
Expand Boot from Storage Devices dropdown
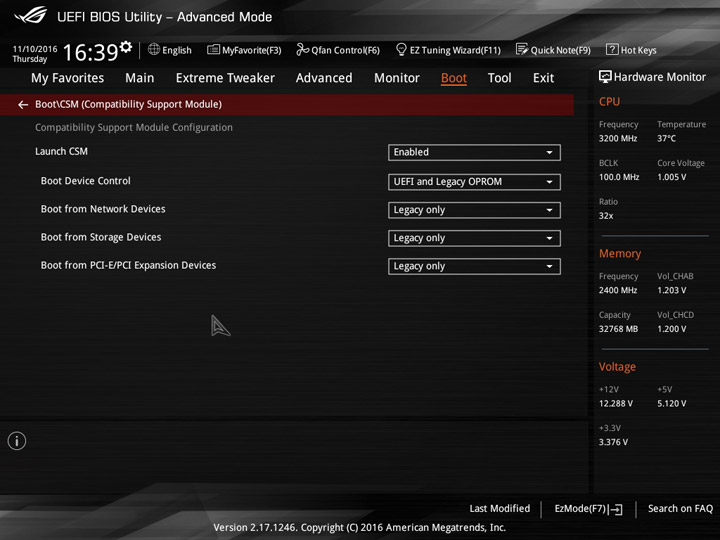coord(474,238)
